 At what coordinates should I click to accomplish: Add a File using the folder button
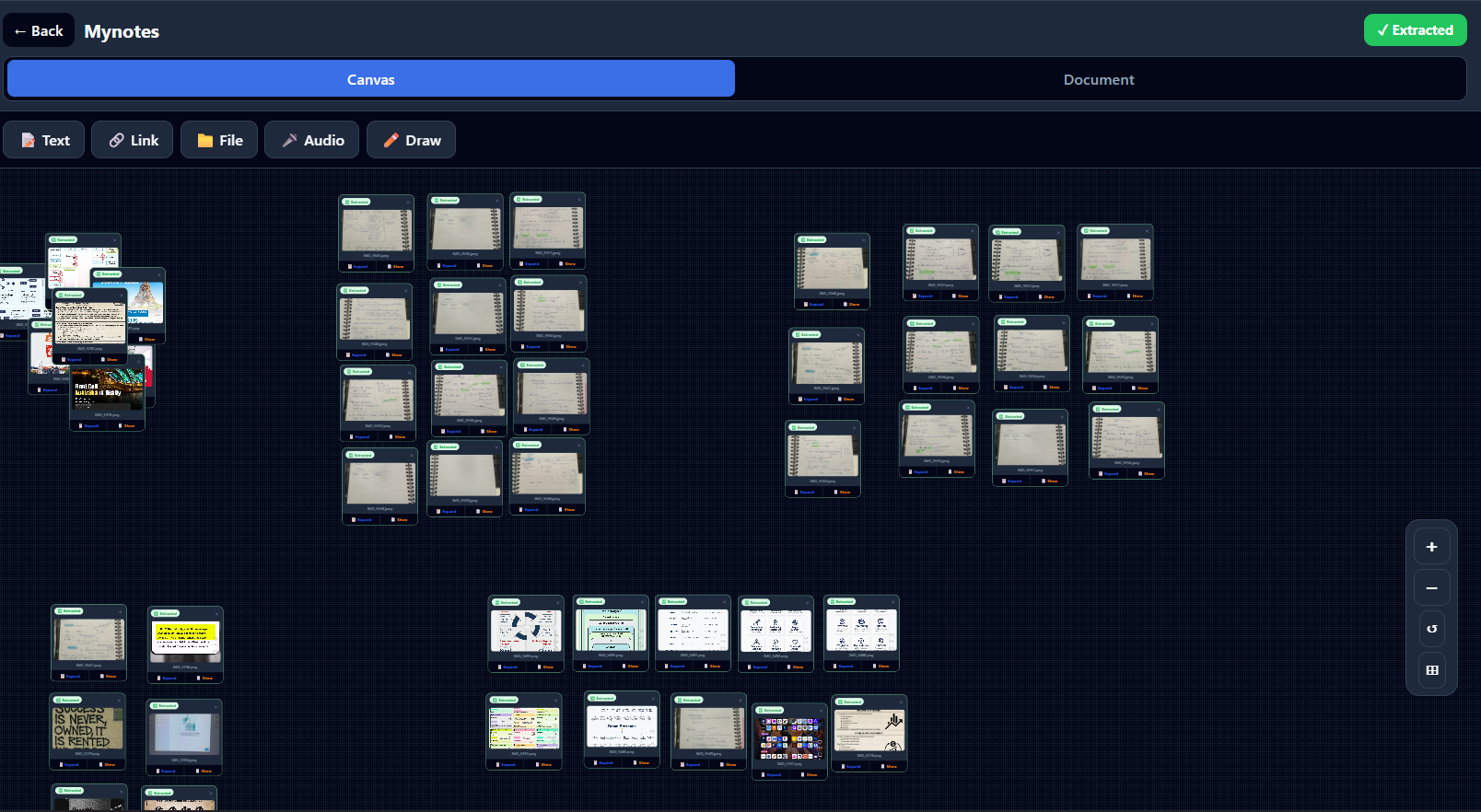(219, 140)
